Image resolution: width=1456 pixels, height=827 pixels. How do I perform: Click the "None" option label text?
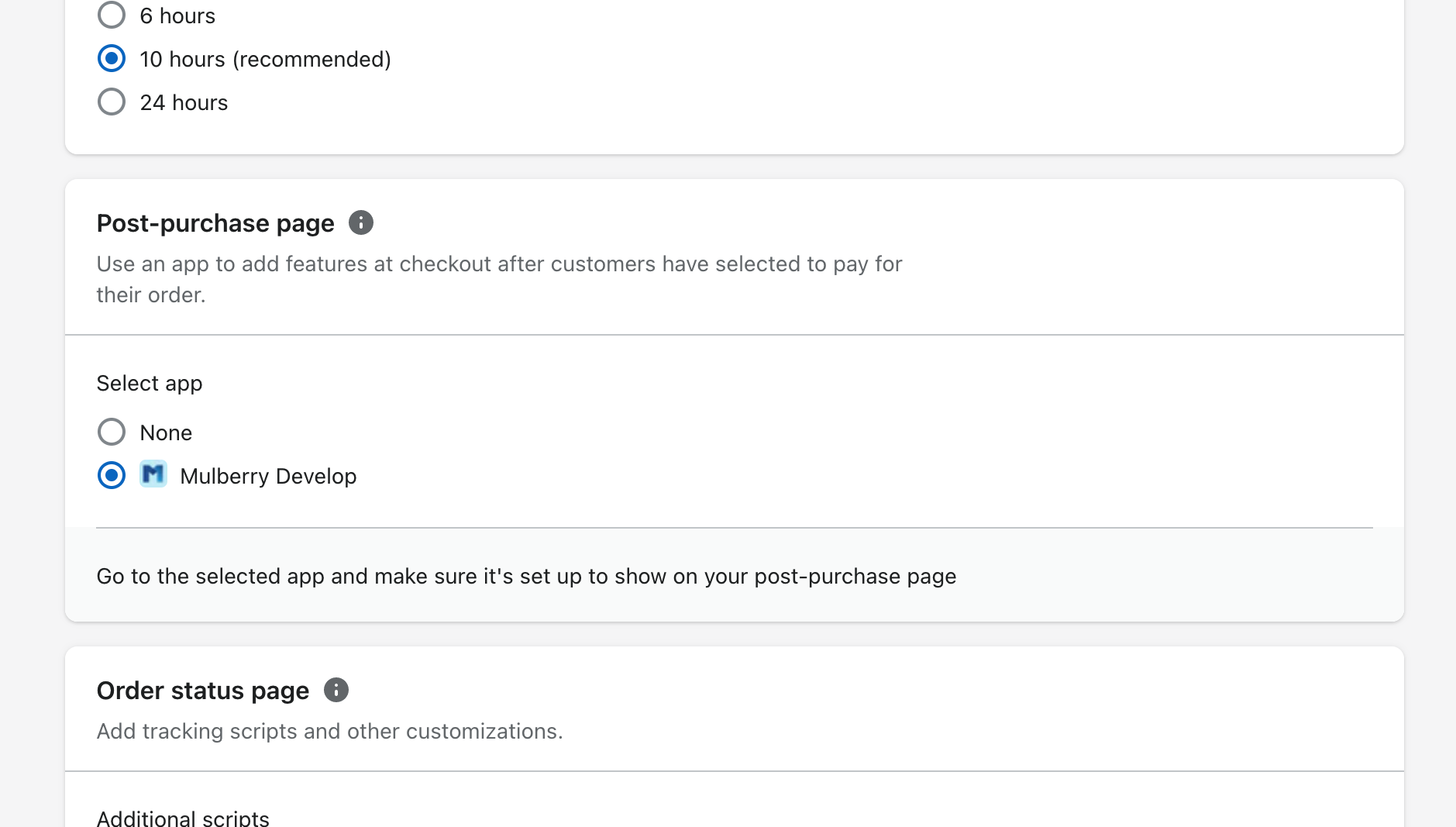pos(166,433)
